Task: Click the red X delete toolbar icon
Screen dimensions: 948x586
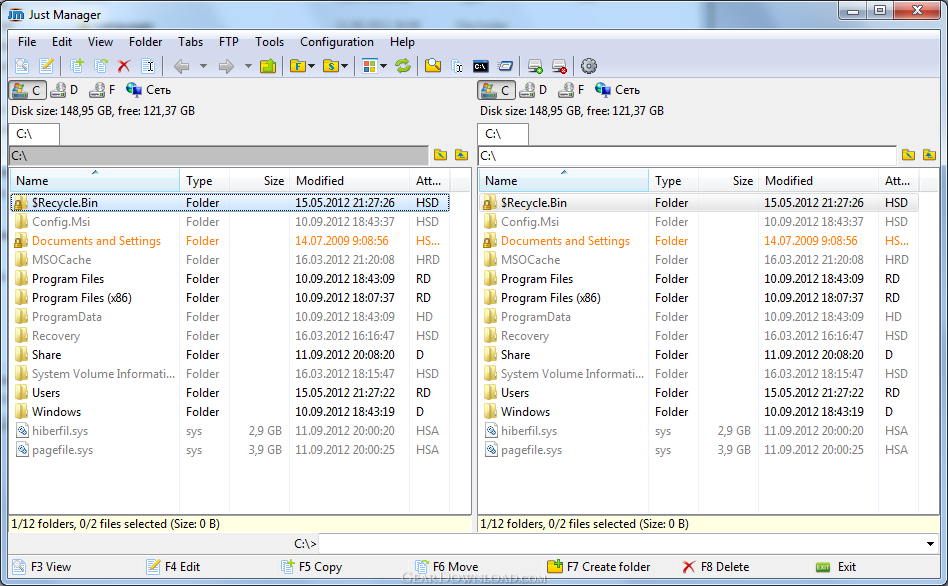Action: [x=124, y=66]
